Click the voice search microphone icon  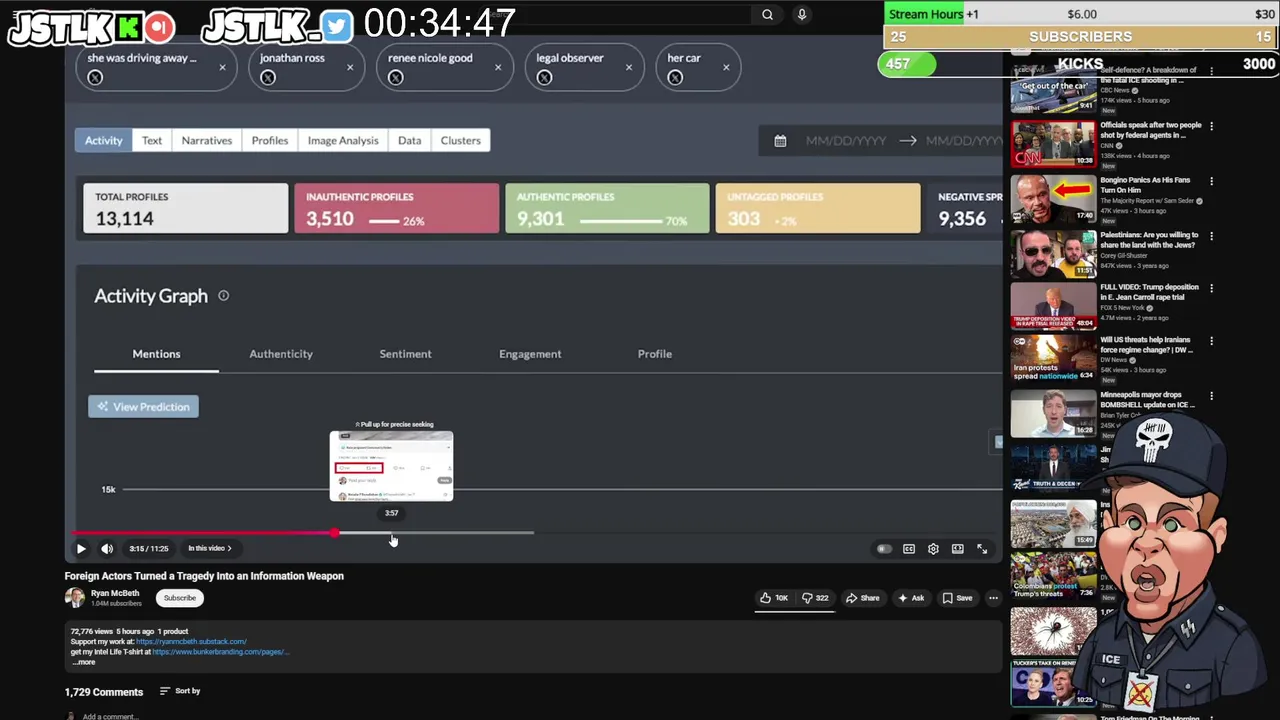coord(801,15)
